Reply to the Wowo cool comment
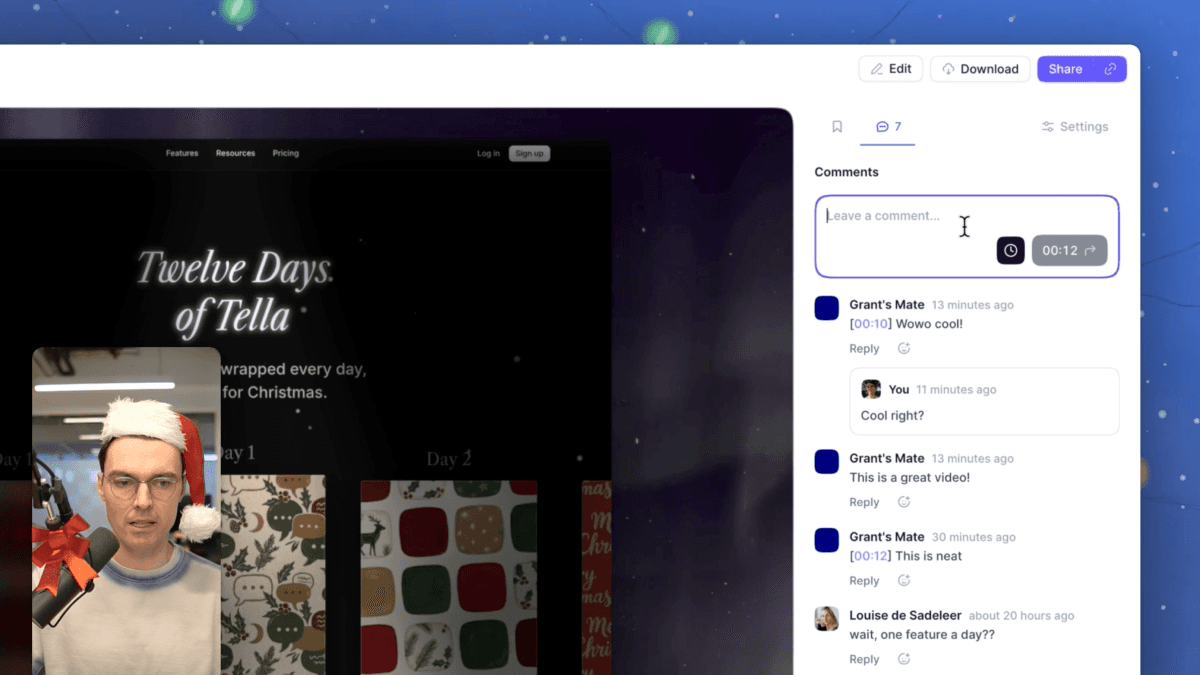 click(864, 349)
